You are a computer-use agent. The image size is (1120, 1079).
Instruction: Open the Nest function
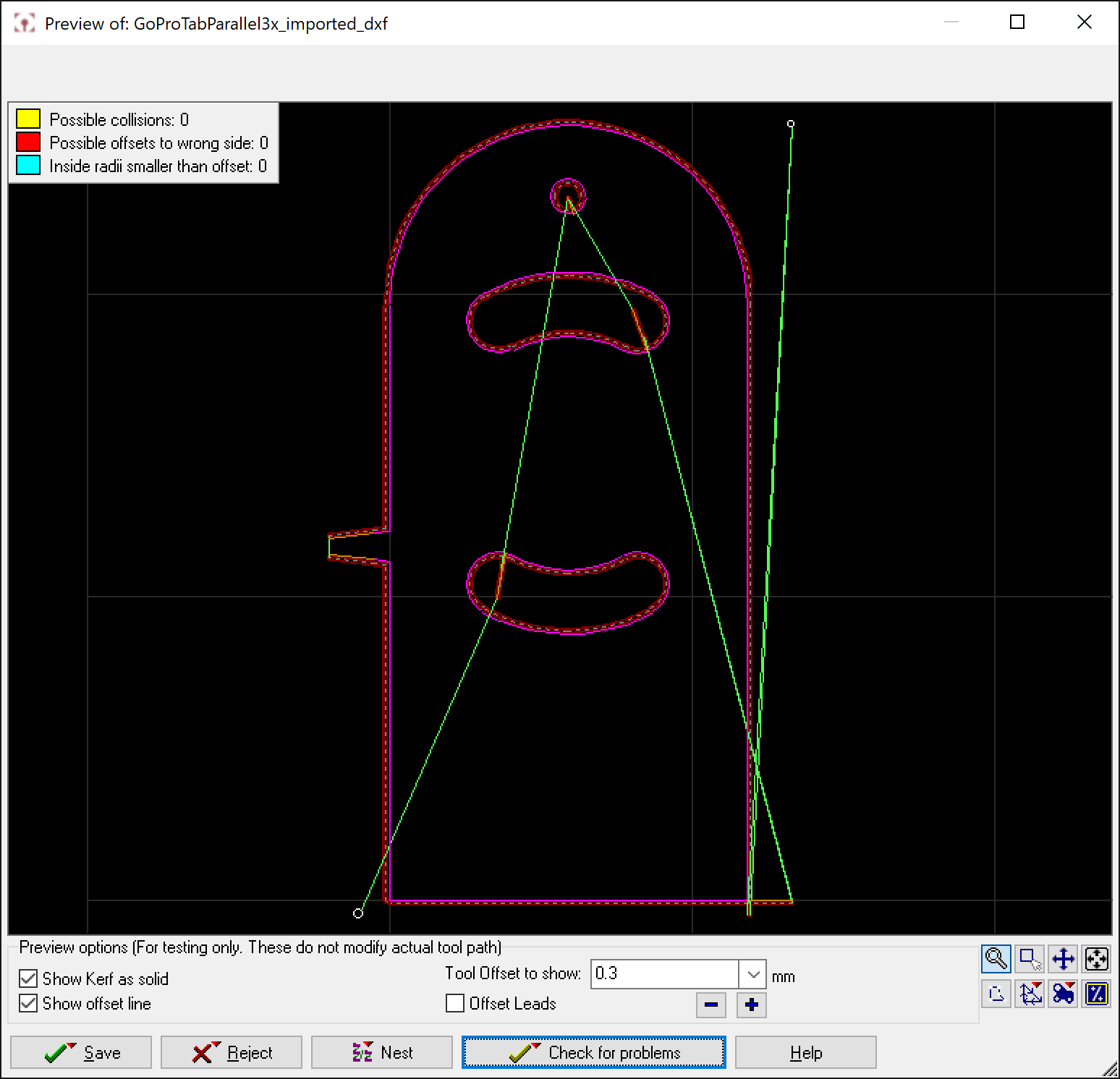point(381,1052)
